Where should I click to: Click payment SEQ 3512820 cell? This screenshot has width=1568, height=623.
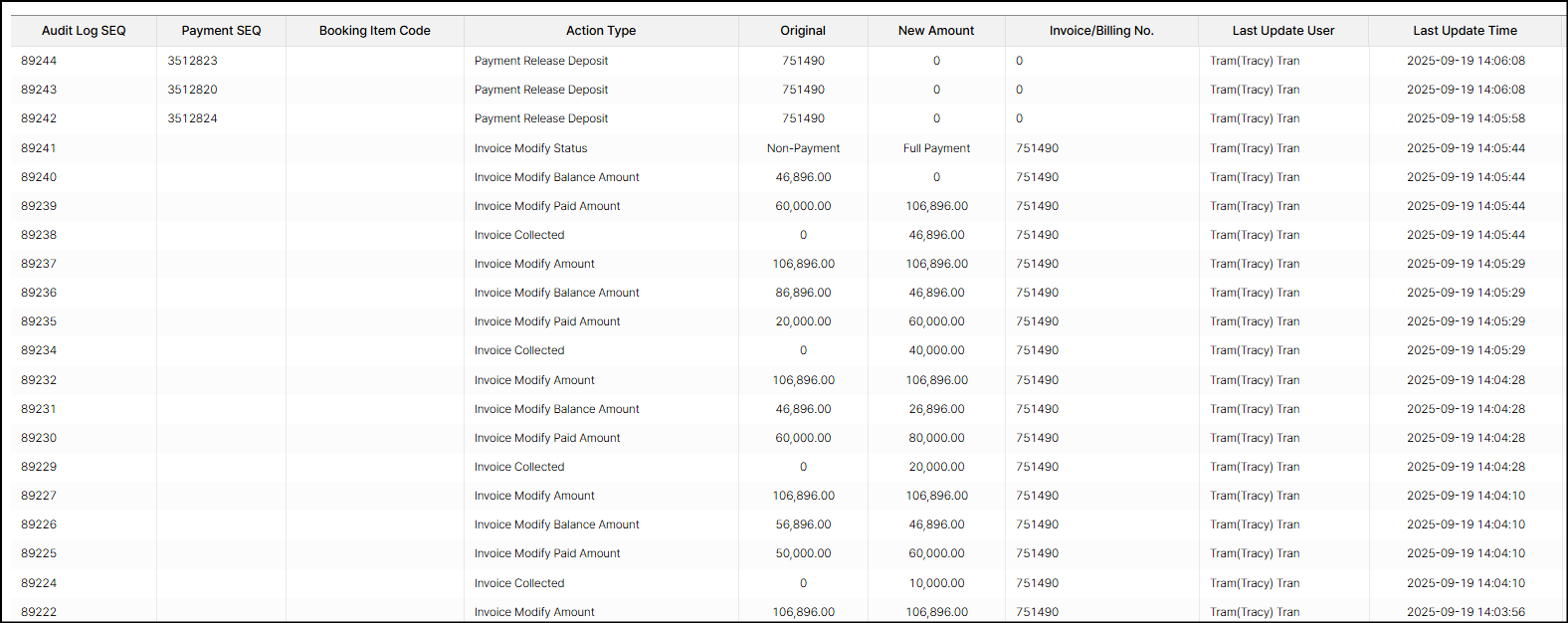point(192,90)
